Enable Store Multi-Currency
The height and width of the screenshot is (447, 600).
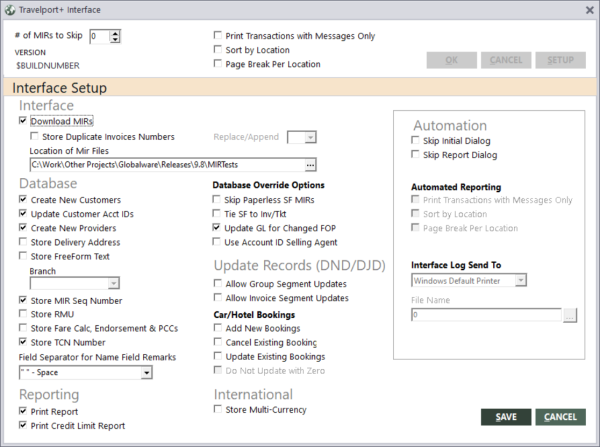pos(218,409)
